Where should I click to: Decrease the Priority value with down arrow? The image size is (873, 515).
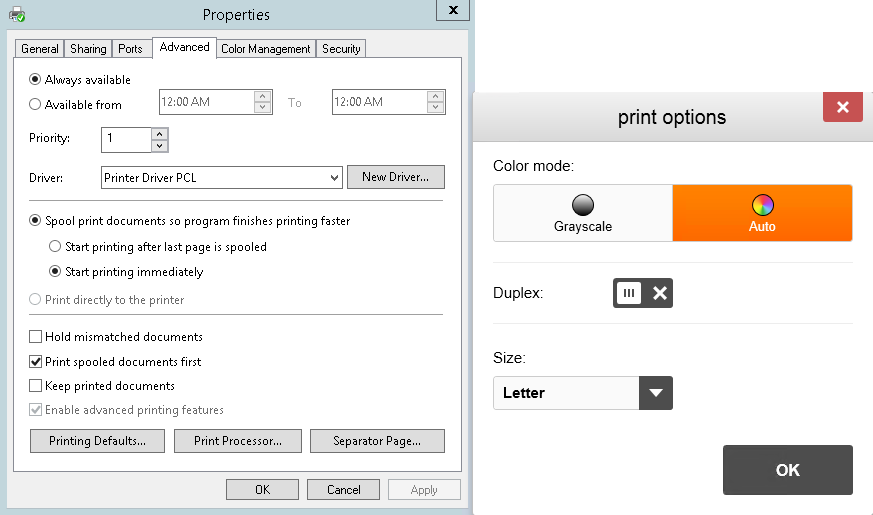159,146
